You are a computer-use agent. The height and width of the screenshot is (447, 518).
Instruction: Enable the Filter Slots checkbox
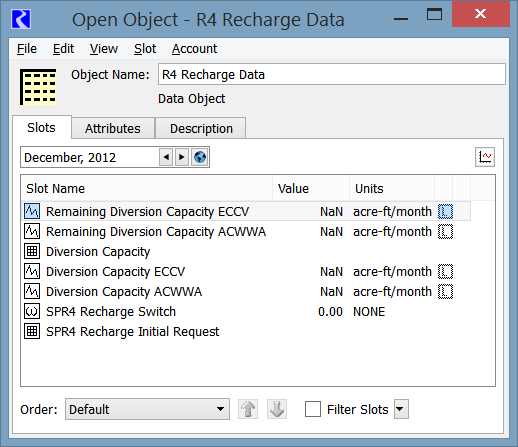tap(313, 409)
